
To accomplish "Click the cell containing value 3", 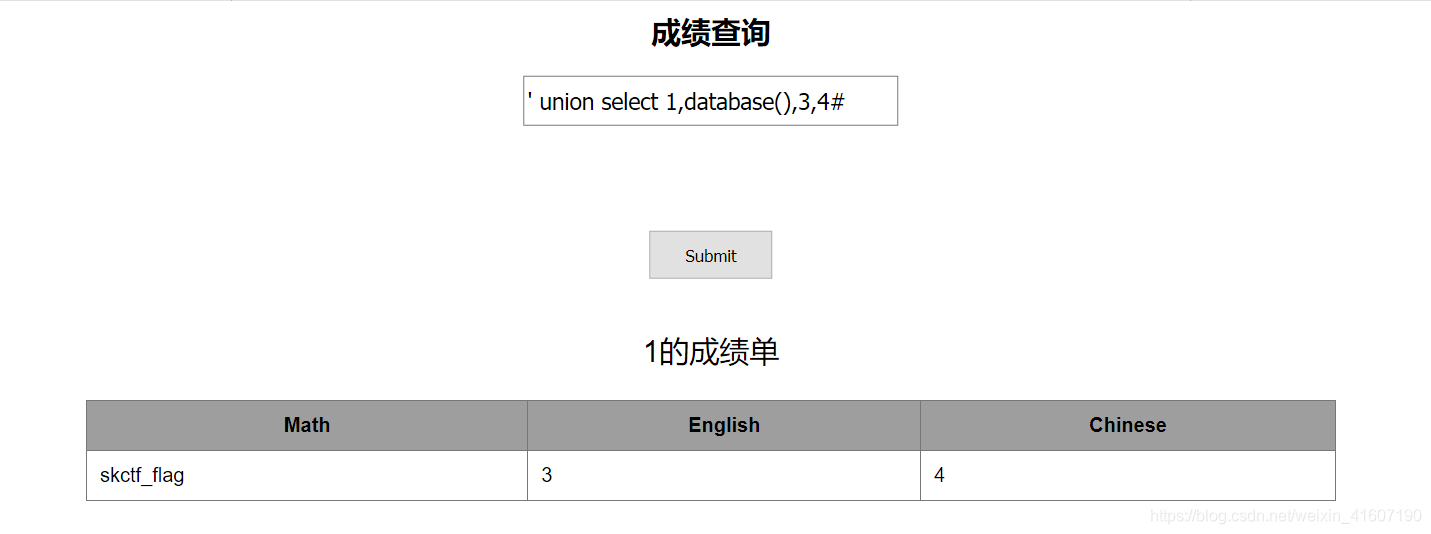I will tap(724, 475).
